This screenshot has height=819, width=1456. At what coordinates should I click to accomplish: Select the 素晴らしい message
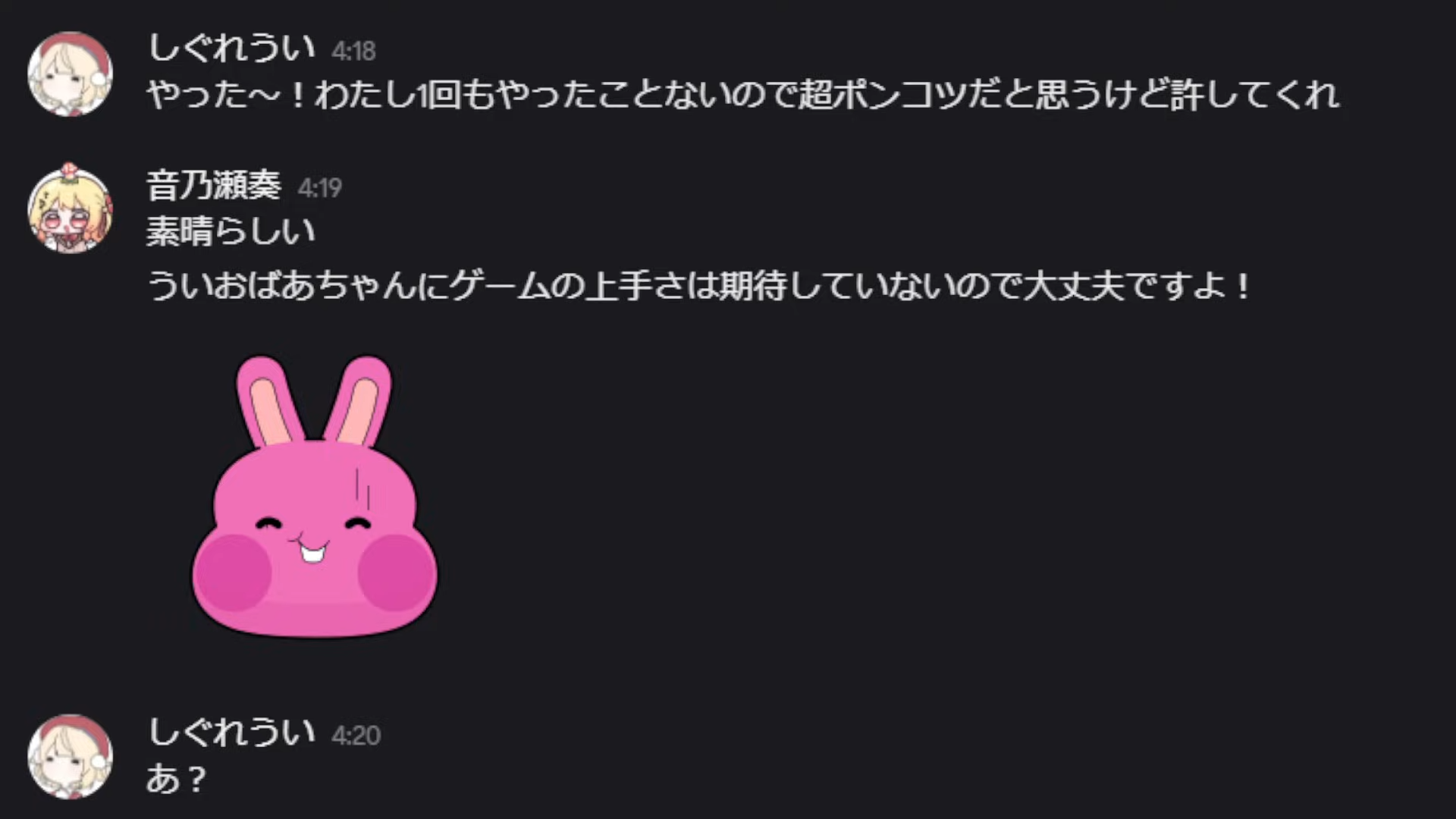[x=231, y=231]
